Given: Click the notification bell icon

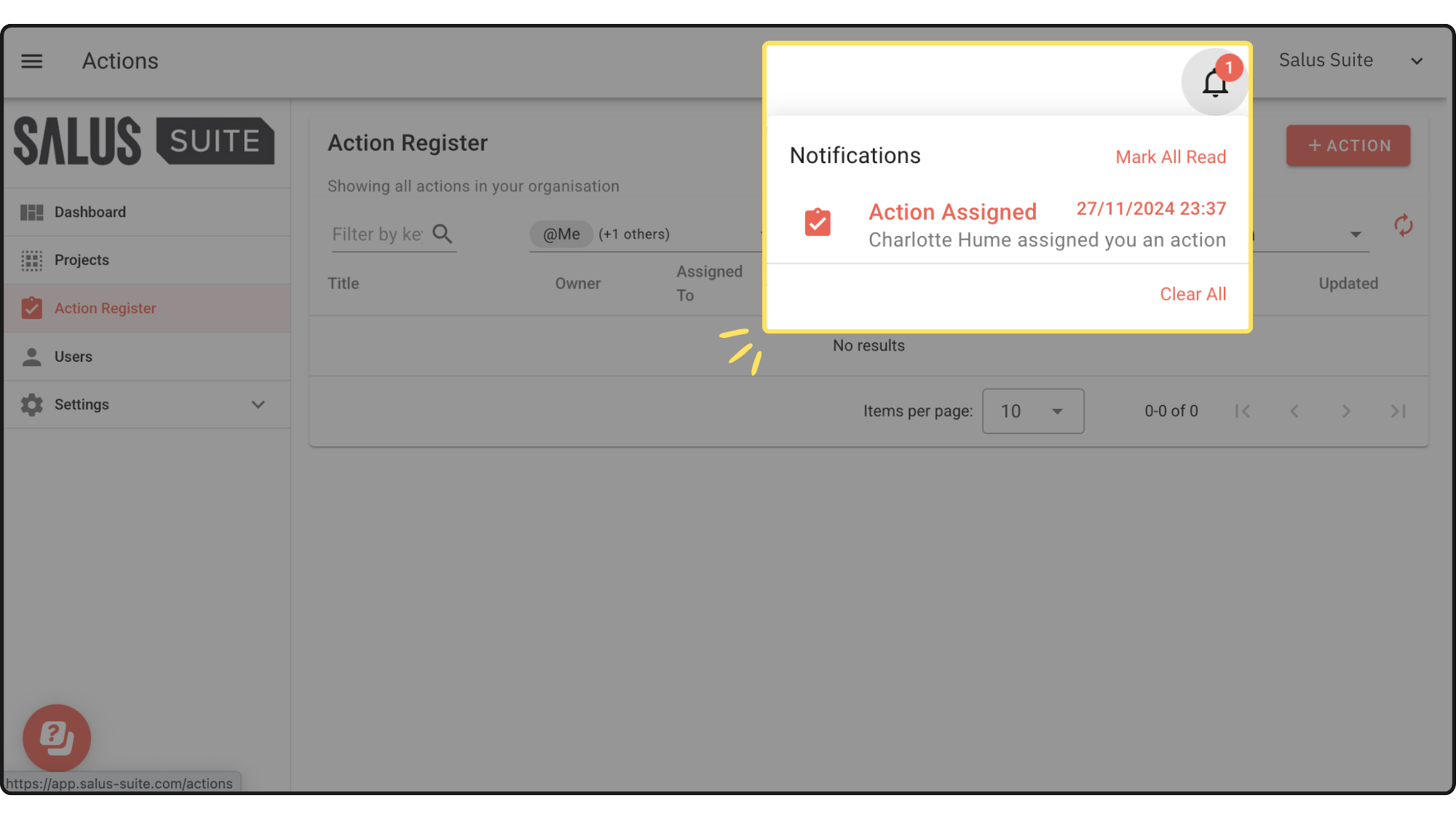Looking at the screenshot, I should pos(1214,83).
